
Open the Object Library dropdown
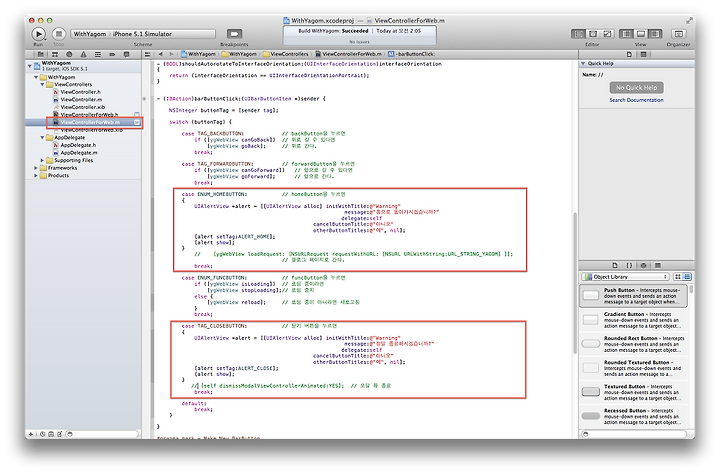click(x=625, y=276)
